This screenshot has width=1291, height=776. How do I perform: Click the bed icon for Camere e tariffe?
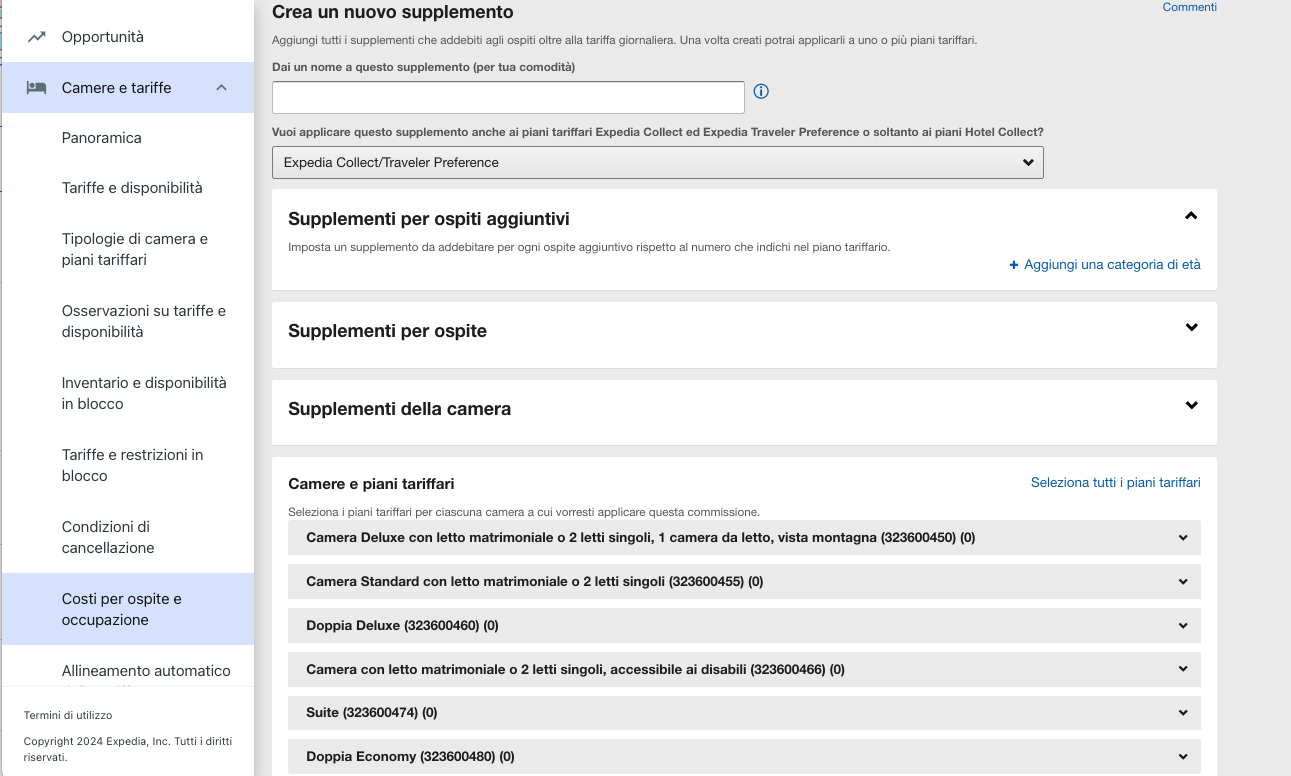pos(36,88)
